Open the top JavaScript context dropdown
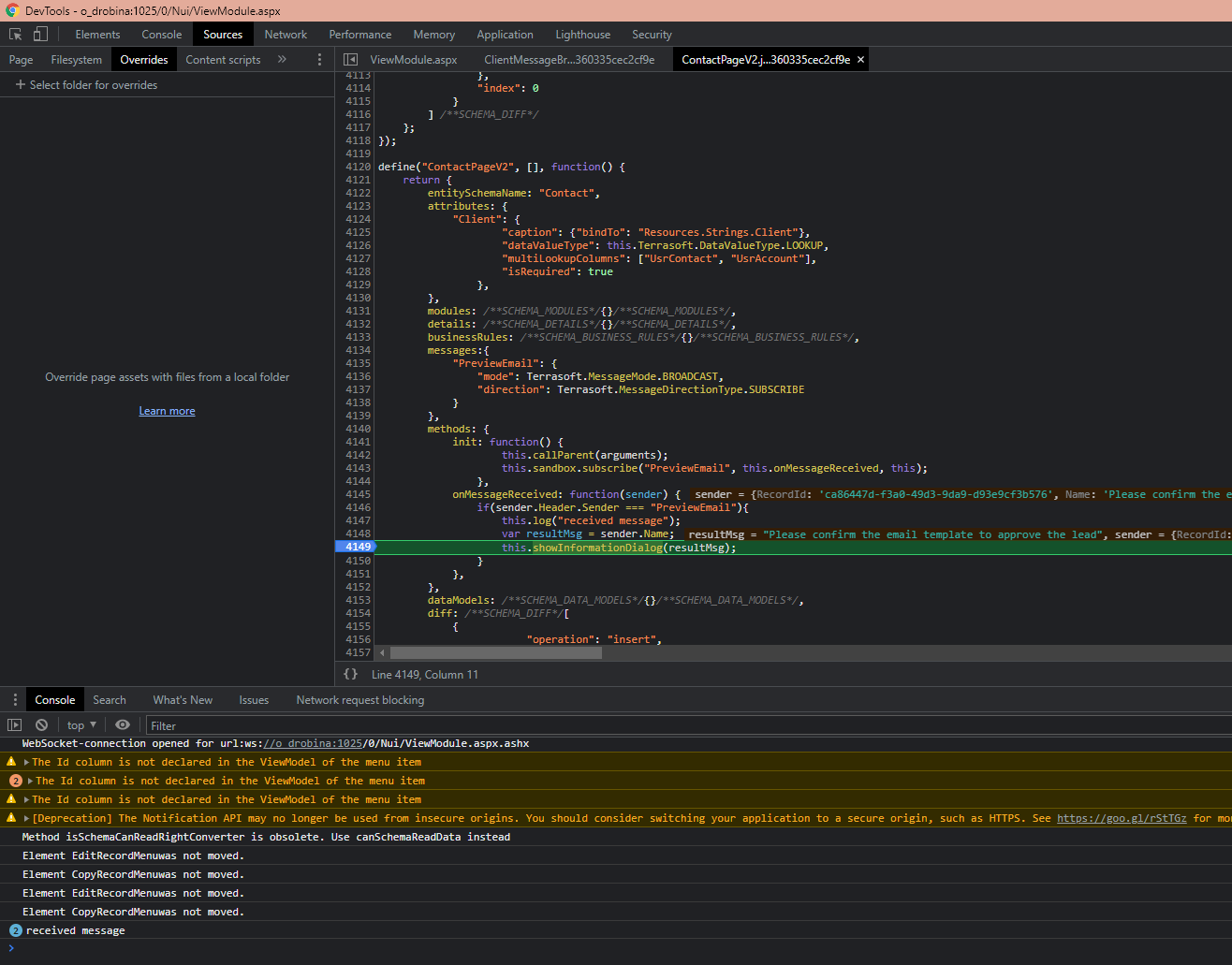Screen dimensions: 1232x965 (x=81, y=725)
